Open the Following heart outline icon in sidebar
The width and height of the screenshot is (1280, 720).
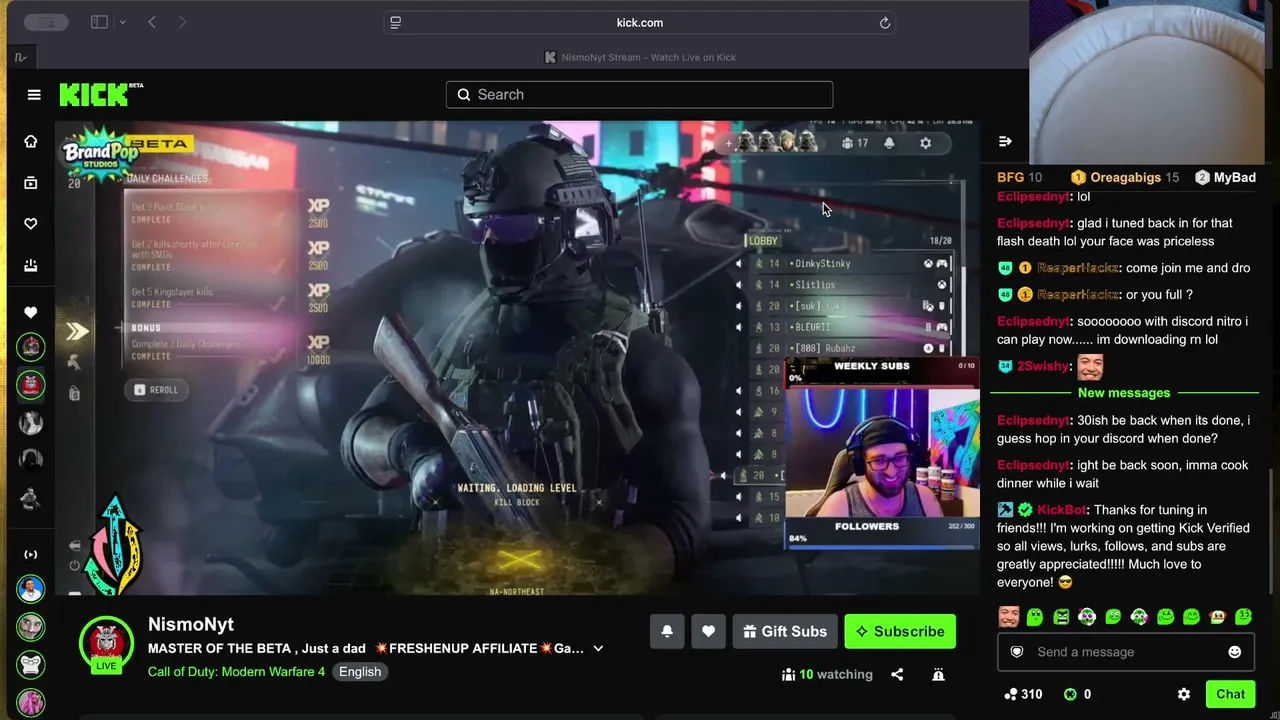click(31, 224)
